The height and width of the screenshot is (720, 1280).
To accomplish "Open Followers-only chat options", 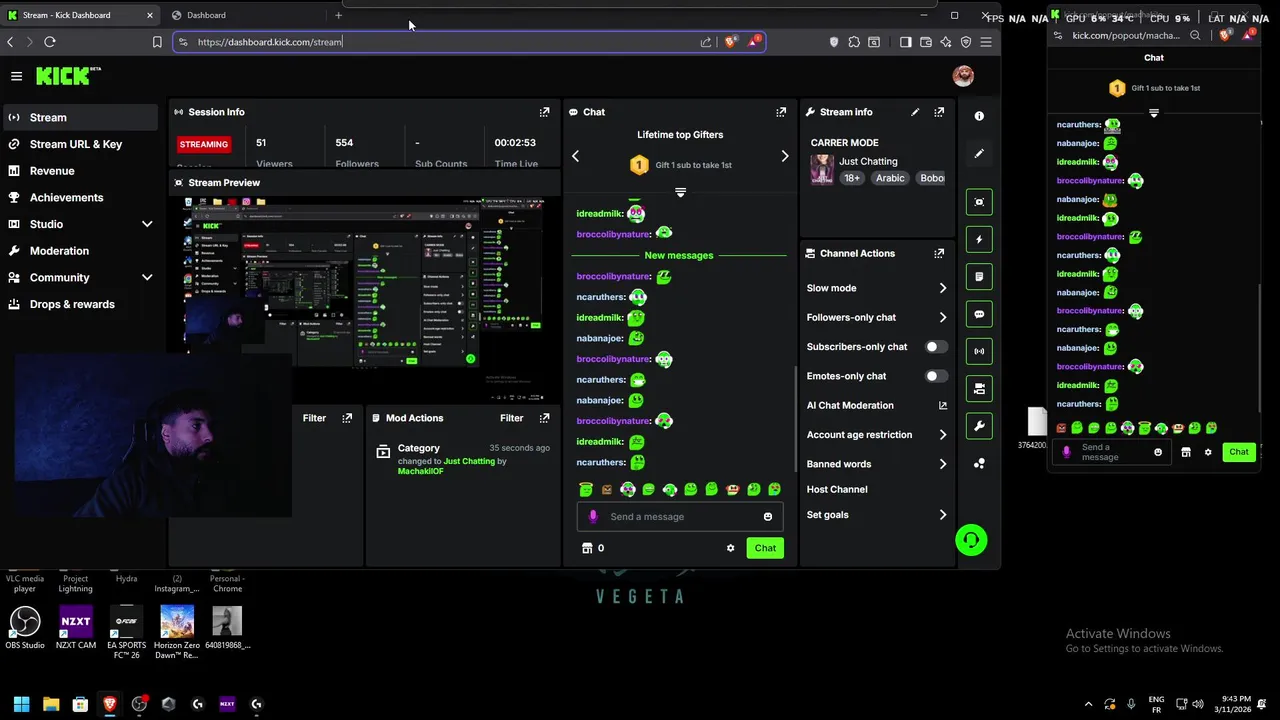I will [876, 317].
